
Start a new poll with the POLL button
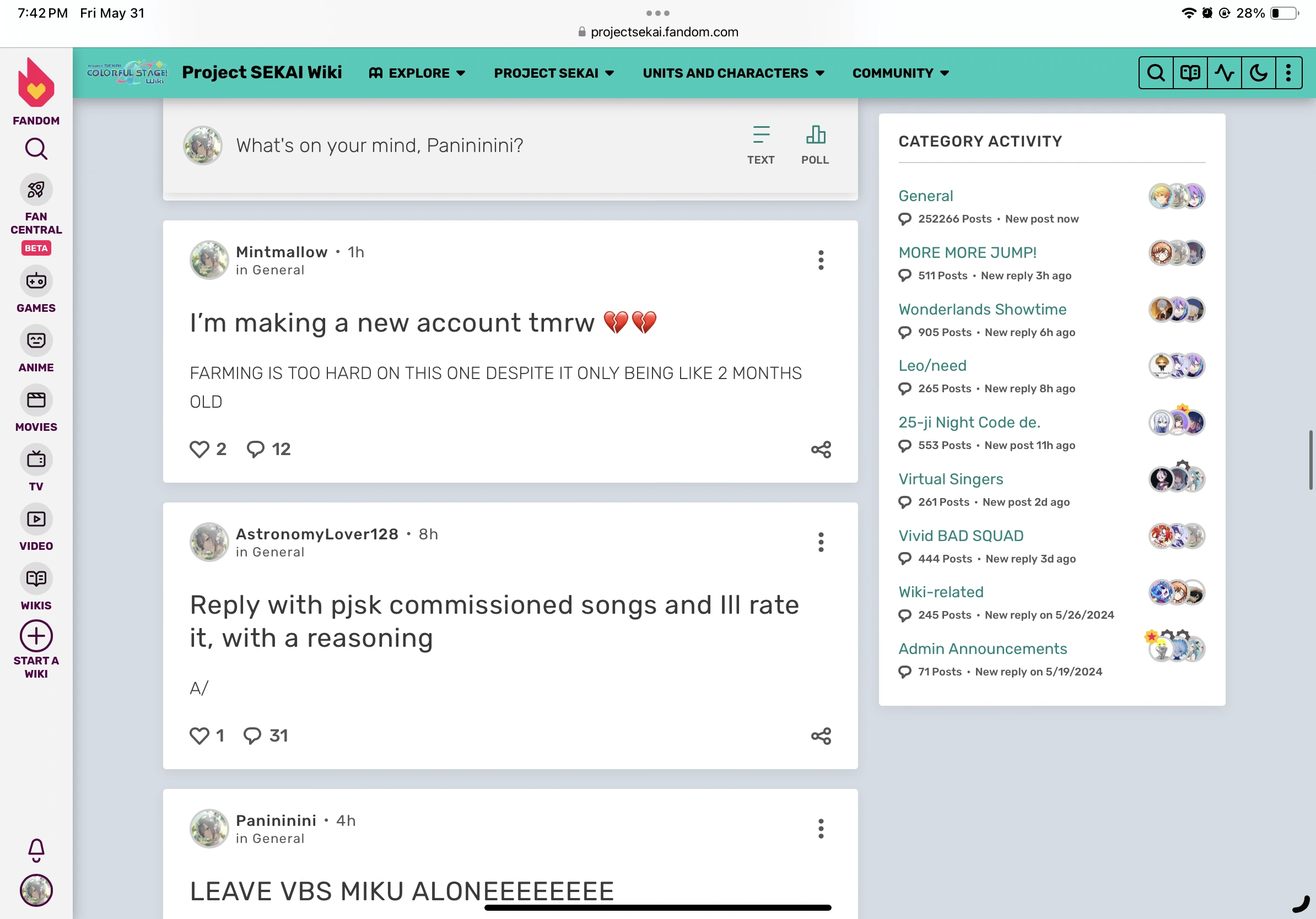tap(815, 144)
